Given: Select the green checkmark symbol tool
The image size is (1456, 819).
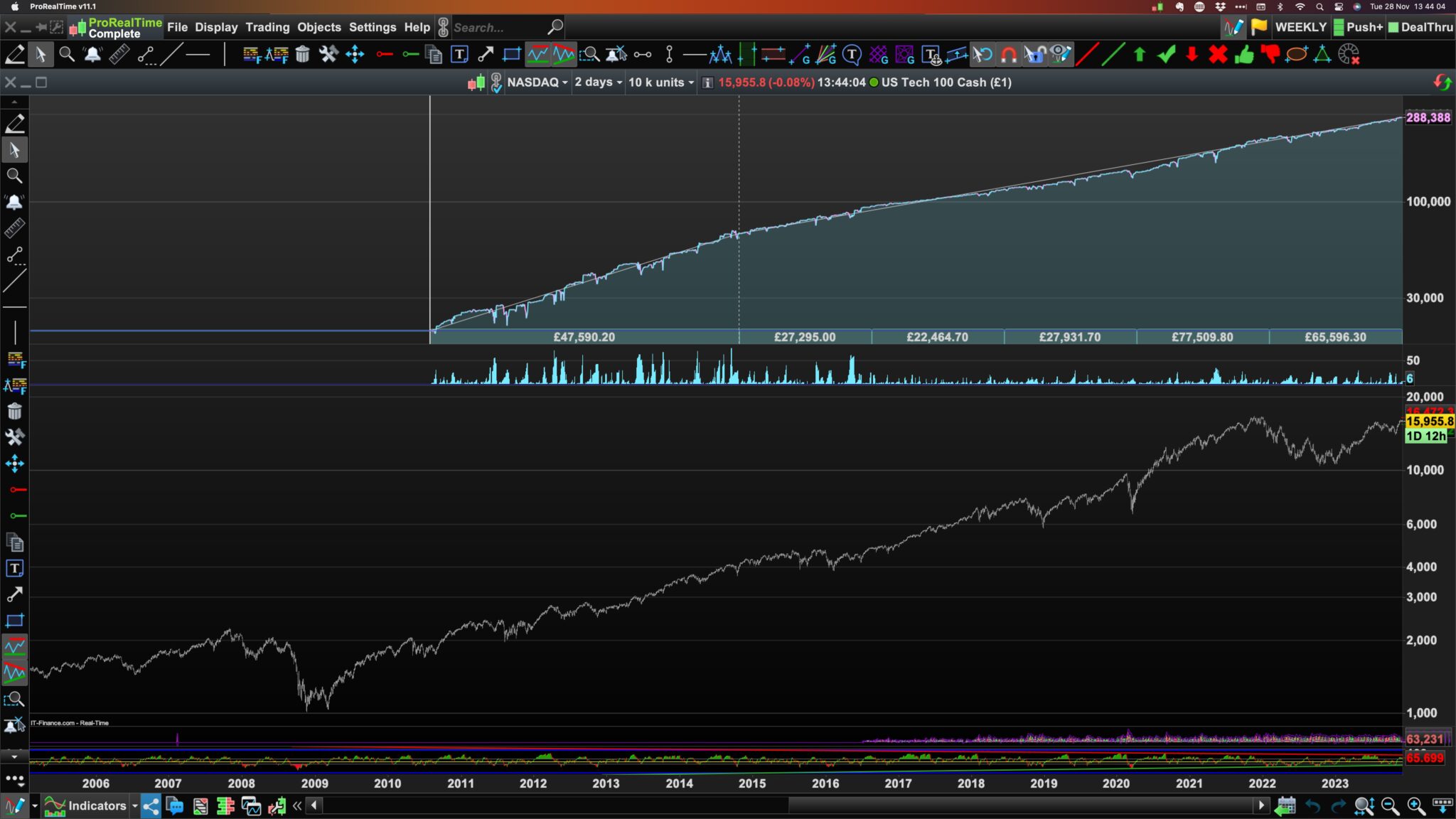Looking at the screenshot, I should (x=1166, y=55).
